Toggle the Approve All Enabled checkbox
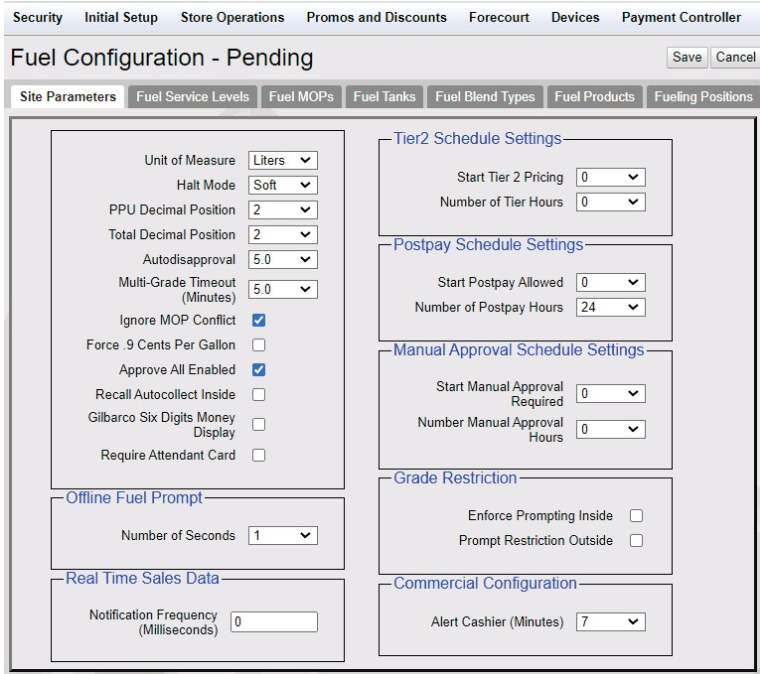Viewport: 760px width, 674px height. [259, 370]
